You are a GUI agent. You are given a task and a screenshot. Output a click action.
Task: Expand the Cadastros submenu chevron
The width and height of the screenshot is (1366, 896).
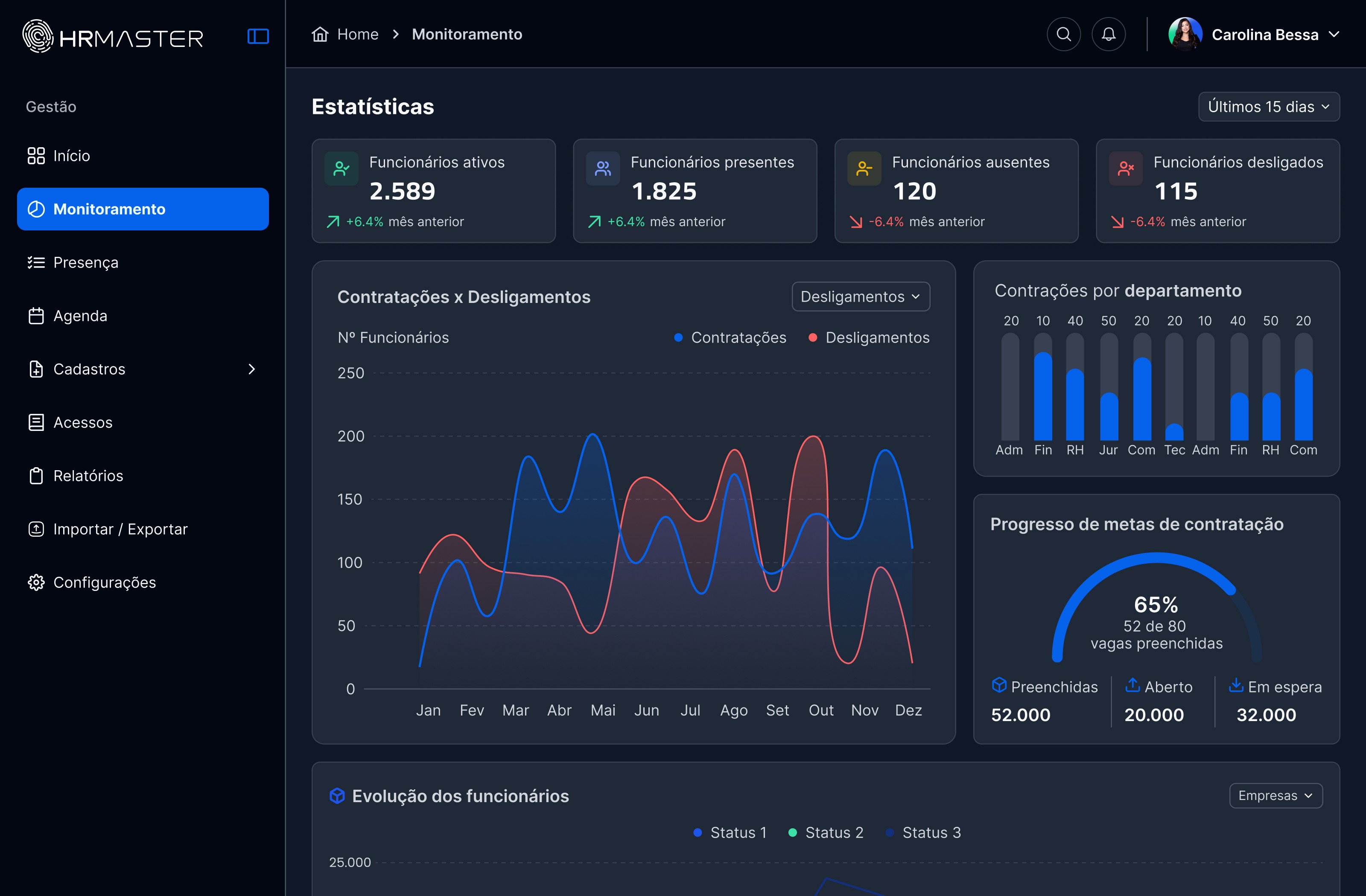(x=251, y=369)
